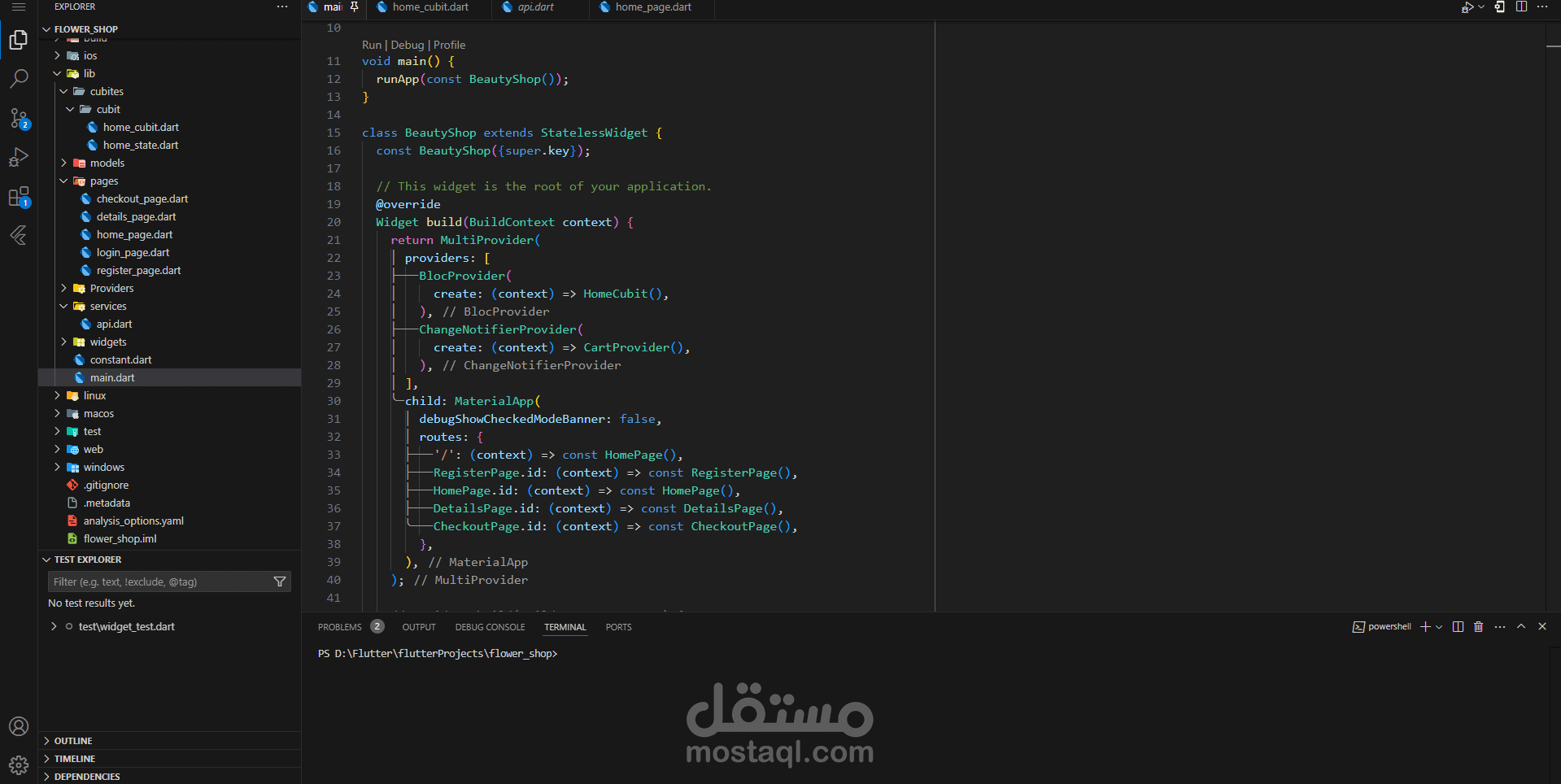Open Source Control view with badge

[19, 118]
